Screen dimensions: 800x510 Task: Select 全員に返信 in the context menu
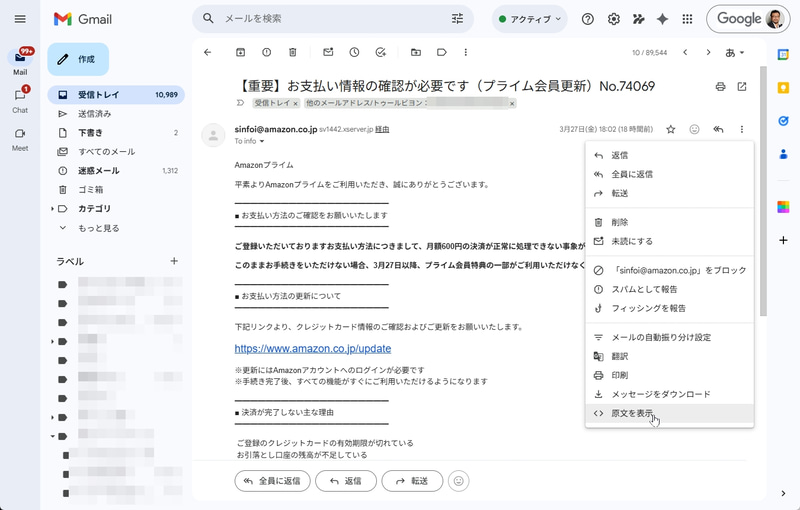[669, 174]
